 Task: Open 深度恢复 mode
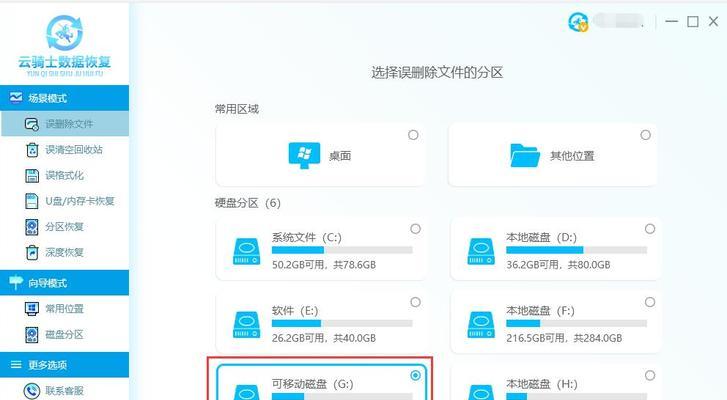point(64,252)
